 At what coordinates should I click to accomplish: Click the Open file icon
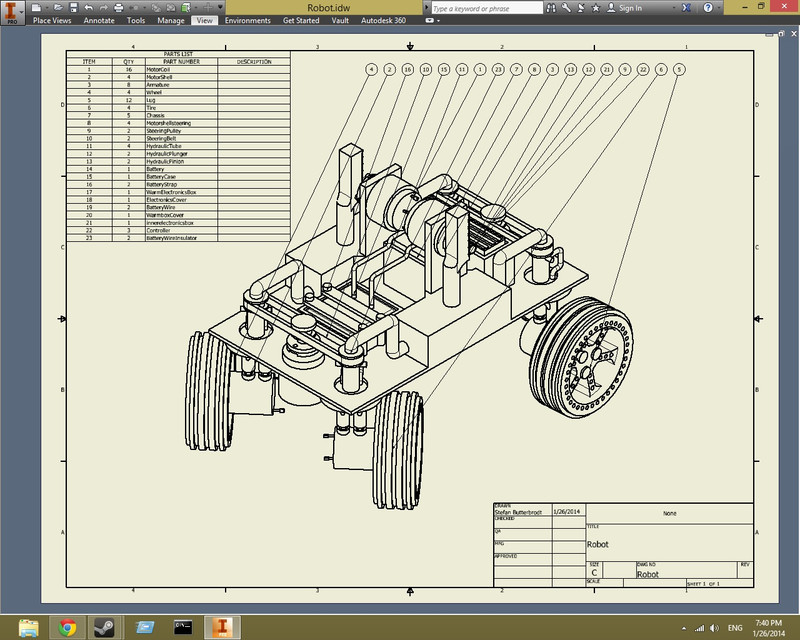(56, 7)
